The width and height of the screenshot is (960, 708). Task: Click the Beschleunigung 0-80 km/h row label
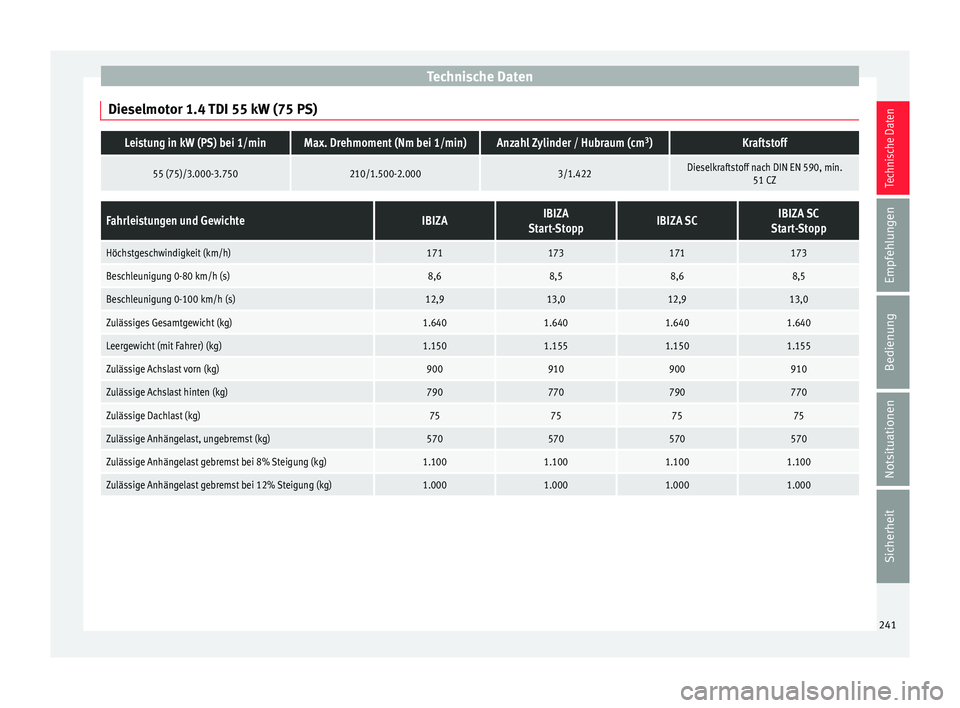click(168, 276)
